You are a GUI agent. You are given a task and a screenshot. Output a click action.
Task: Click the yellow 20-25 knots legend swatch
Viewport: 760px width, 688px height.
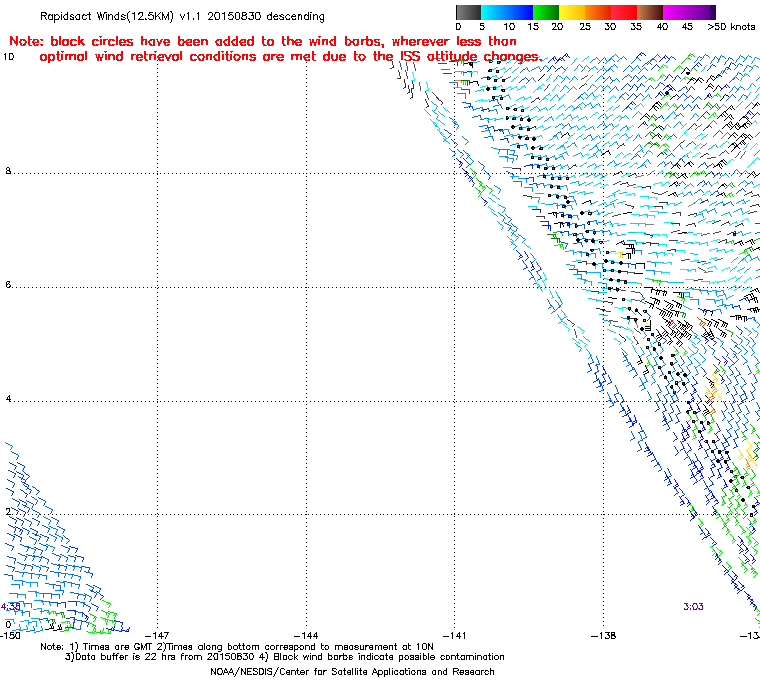[572, 12]
